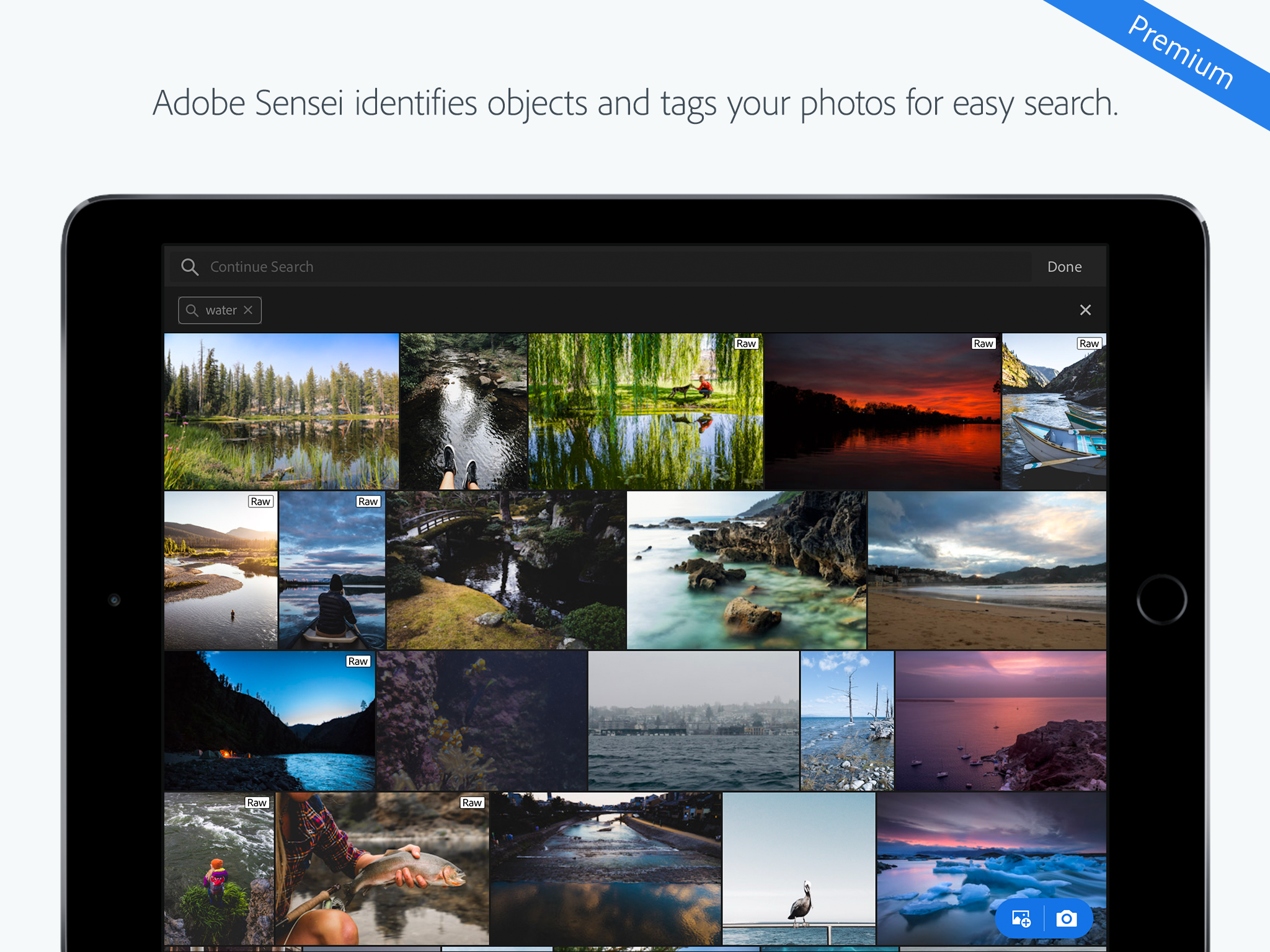This screenshot has height=952, width=1270.
Task: Click the search magnifier icon
Action: pyautogui.click(x=190, y=267)
